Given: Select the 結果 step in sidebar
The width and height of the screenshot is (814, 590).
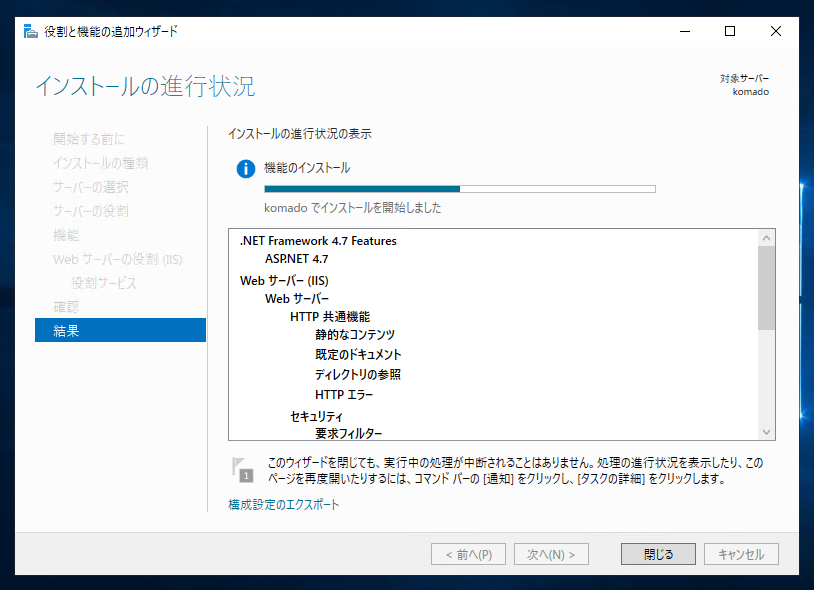Looking at the screenshot, I should coord(120,330).
